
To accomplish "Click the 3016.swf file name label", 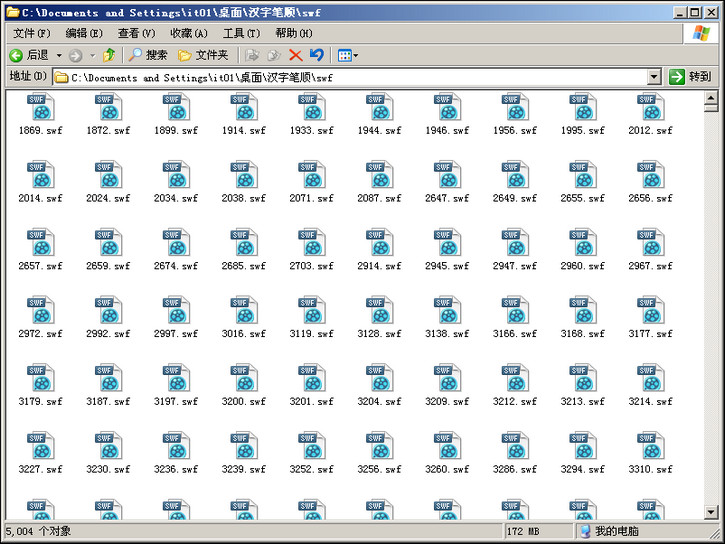I will 244,334.
